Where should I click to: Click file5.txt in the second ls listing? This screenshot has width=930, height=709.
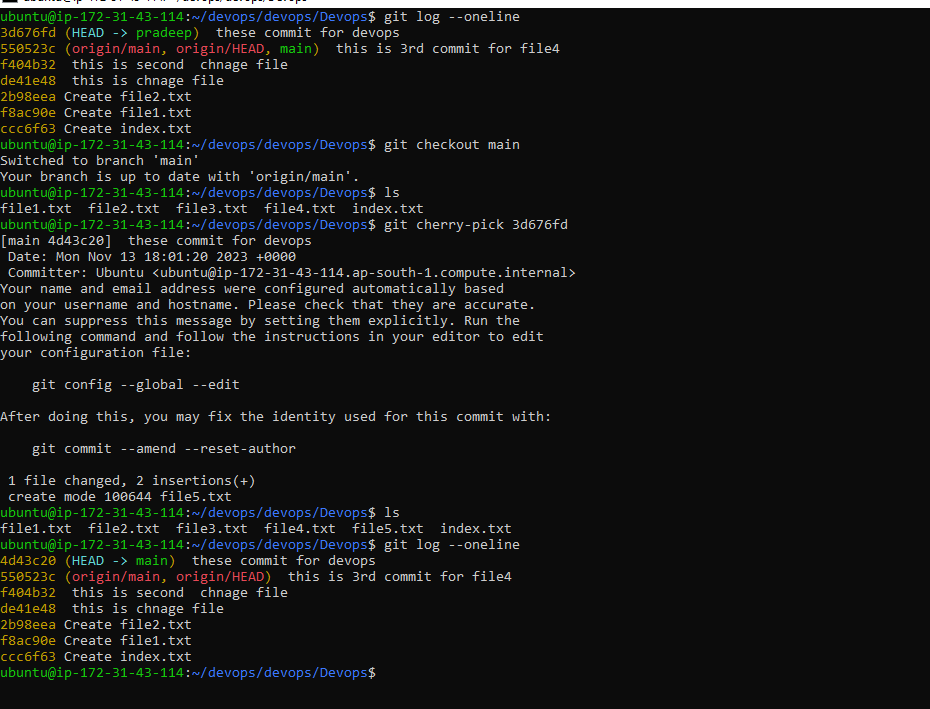pos(388,529)
